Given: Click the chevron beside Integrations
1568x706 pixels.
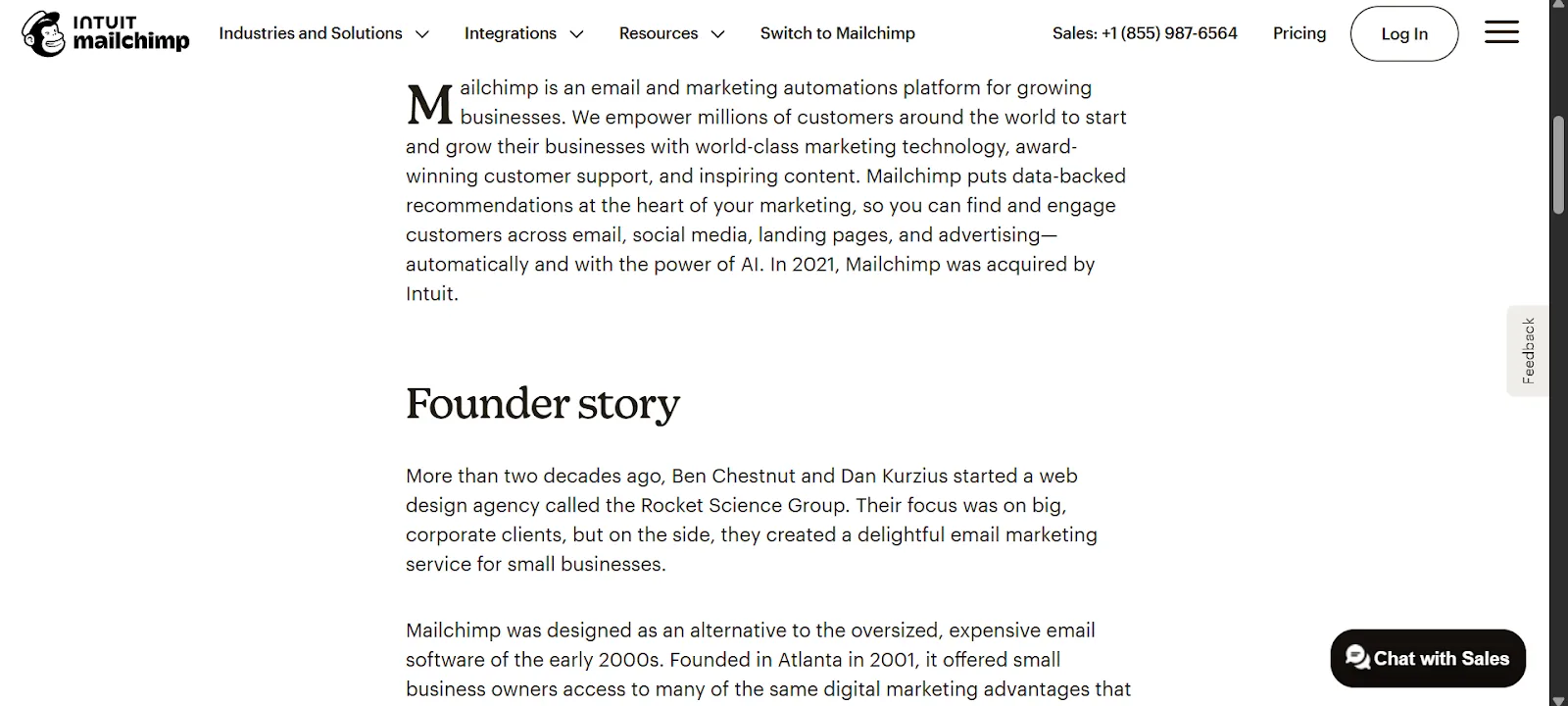Looking at the screenshot, I should coord(576,33).
